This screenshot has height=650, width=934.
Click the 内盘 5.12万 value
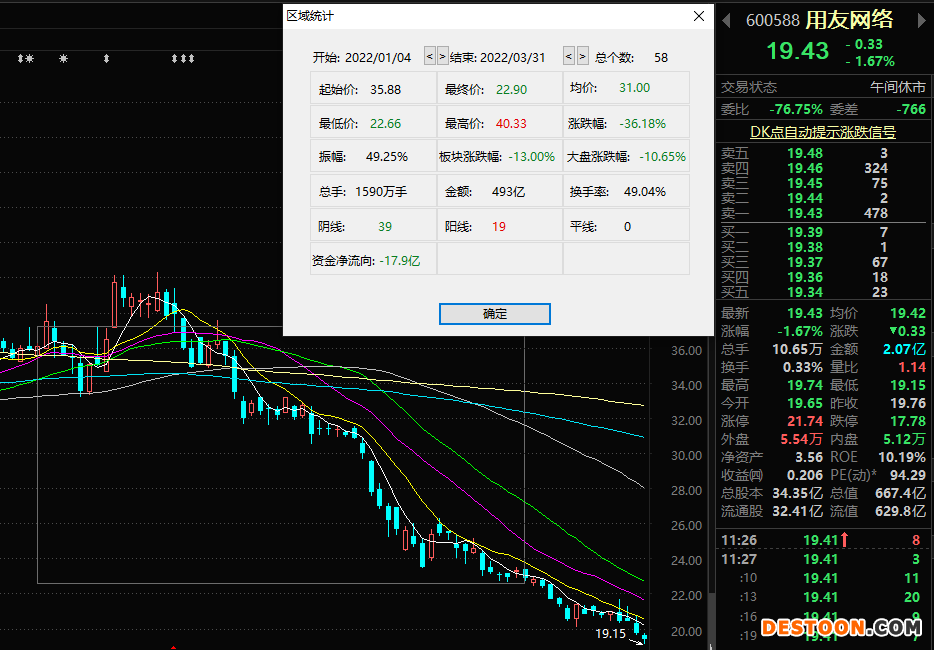[904, 439]
